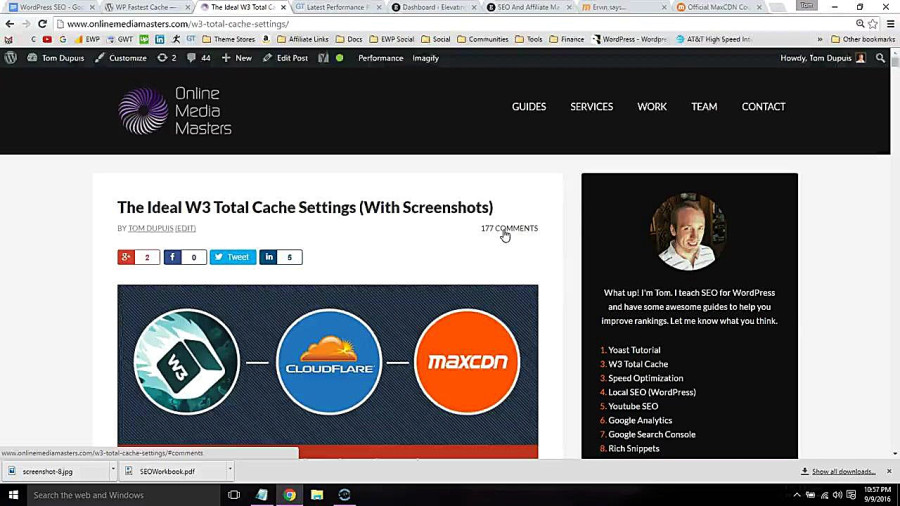
Task: Click the admin bar search magnifier
Action: [x=880, y=58]
